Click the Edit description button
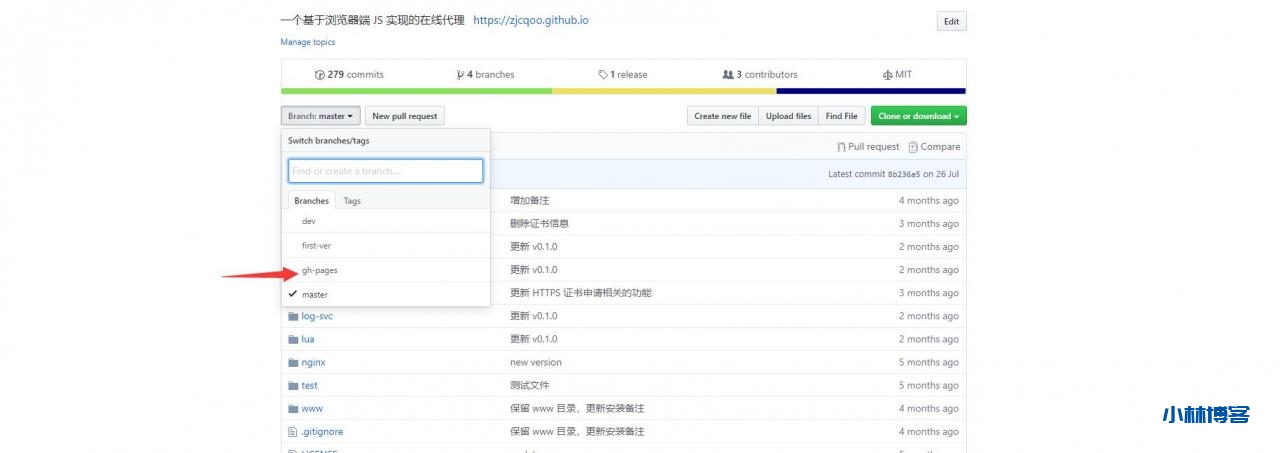 (951, 21)
